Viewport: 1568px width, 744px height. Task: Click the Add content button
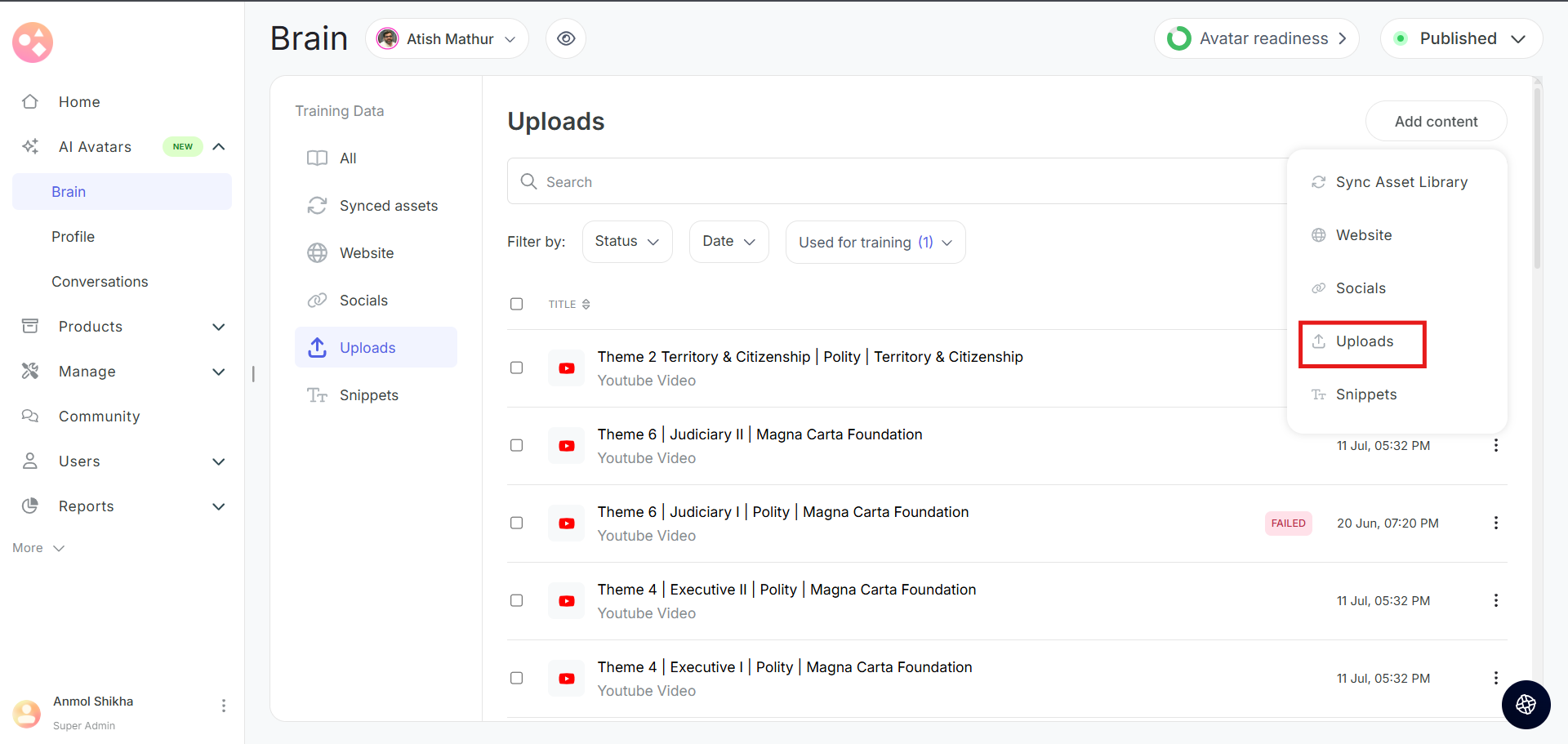coord(1435,122)
